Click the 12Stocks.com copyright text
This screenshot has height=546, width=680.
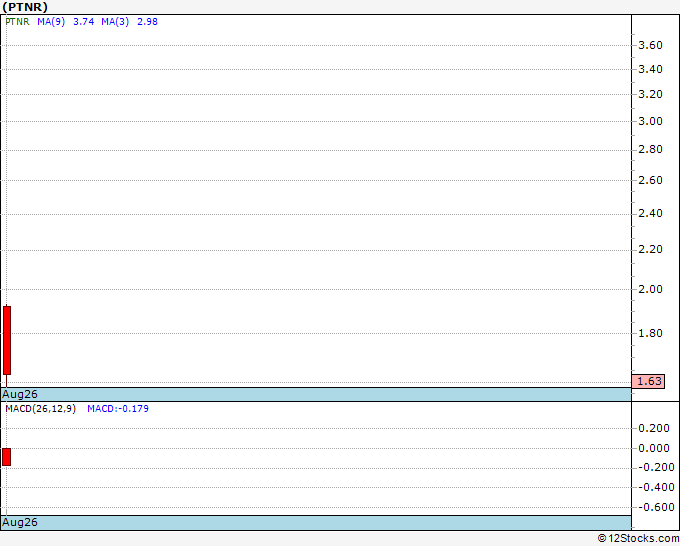638,539
